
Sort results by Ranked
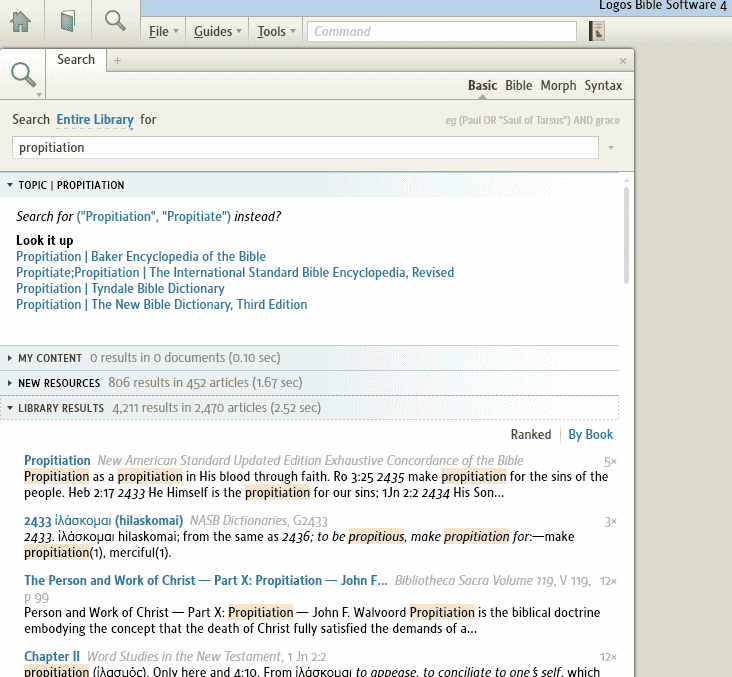coord(531,435)
